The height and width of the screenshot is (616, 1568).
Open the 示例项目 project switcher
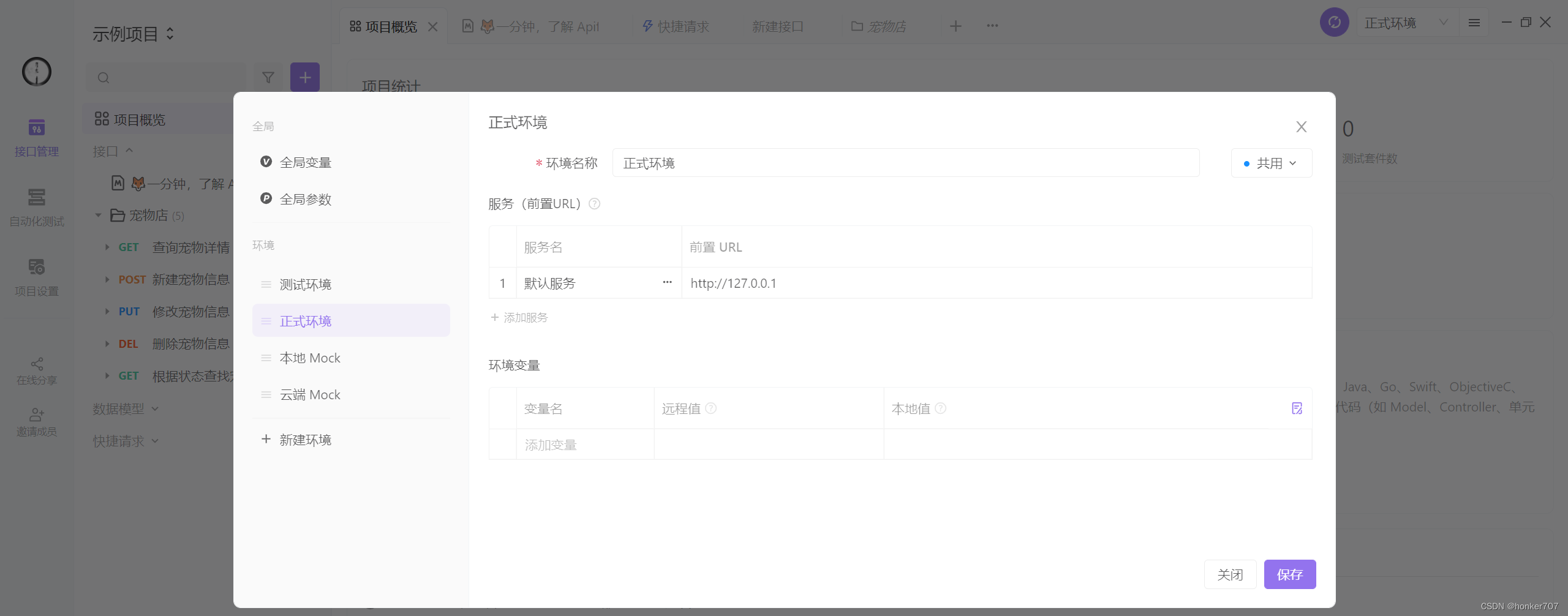click(133, 34)
